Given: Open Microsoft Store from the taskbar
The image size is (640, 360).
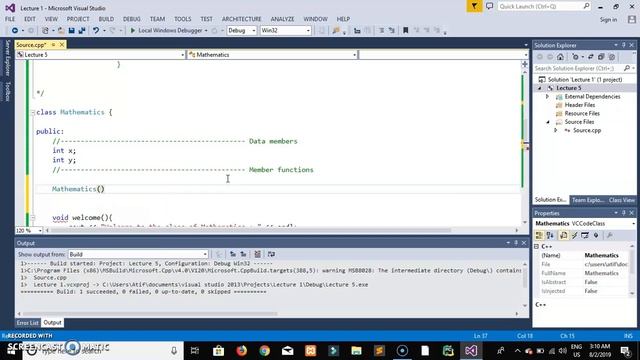Looking at the screenshot, I should (x=218, y=351).
